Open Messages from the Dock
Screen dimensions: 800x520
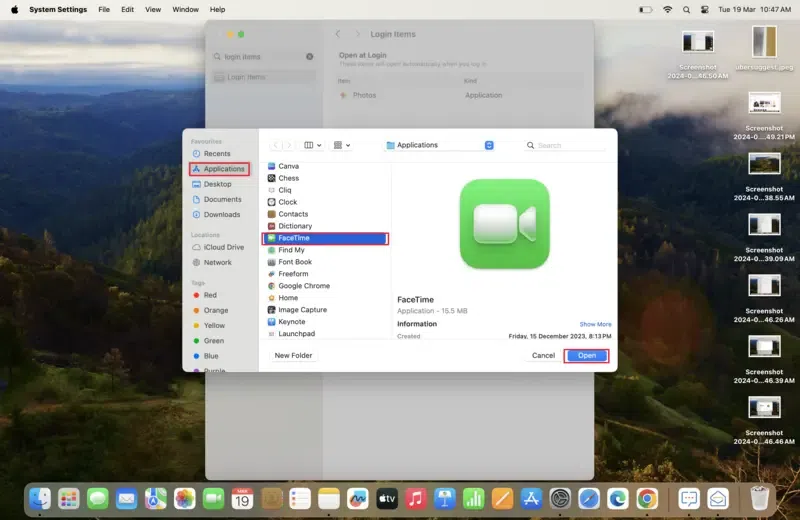97,499
